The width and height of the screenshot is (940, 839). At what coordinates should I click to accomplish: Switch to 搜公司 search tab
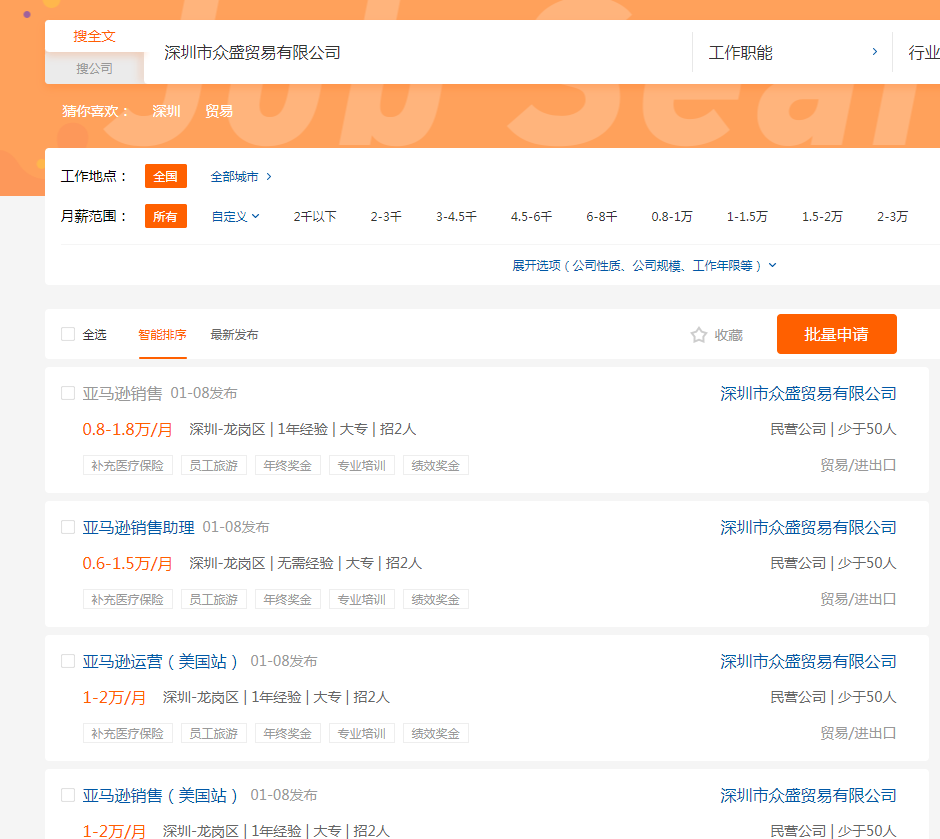pyautogui.click(x=95, y=68)
